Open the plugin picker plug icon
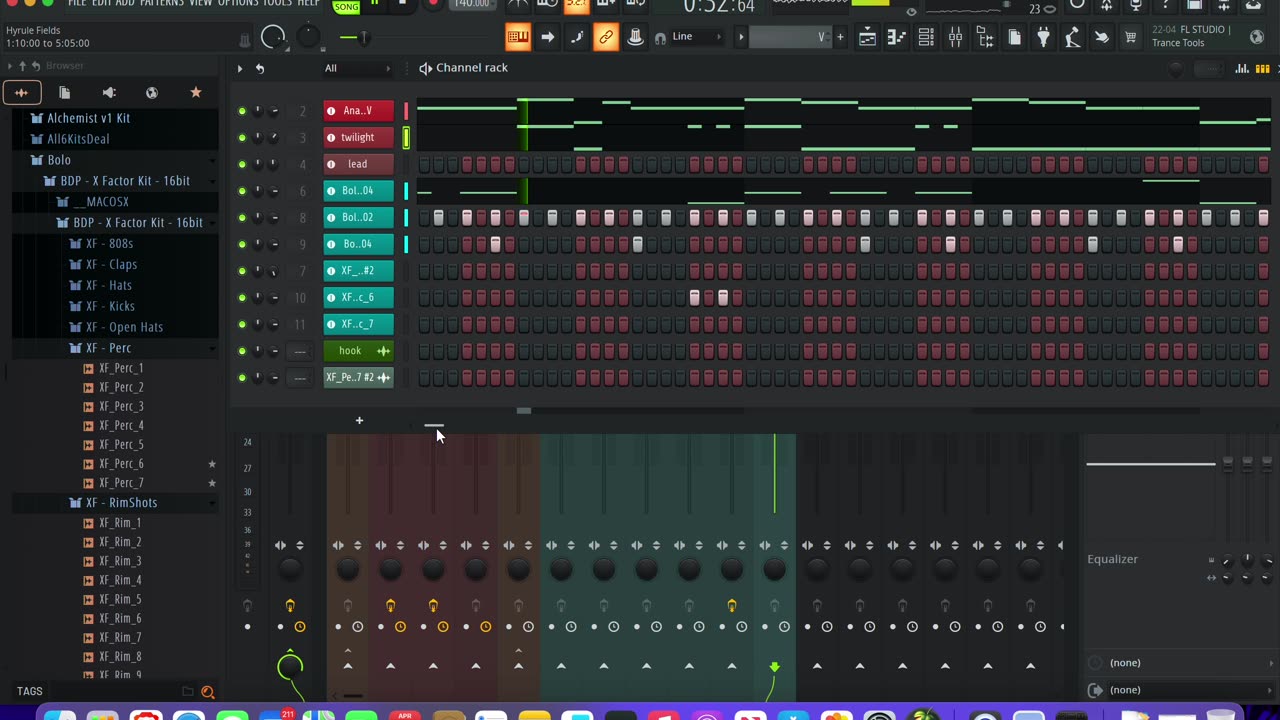Screen dimensions: 1280x720 pyautogui.click(x=1043, y=37)
